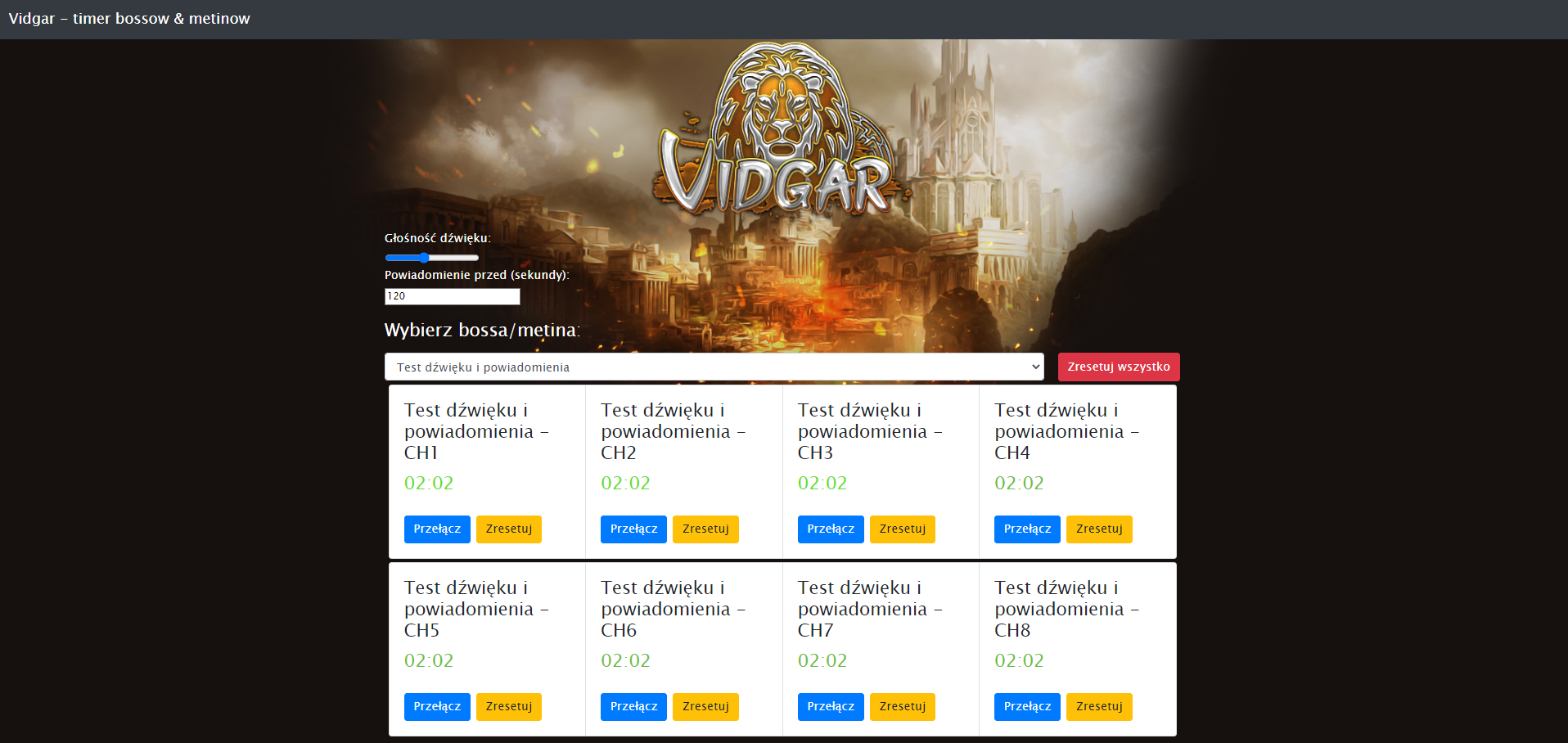
Task: Click the 'Test dźwięku i powiadomienia – CH7' title
Action: point(870,609)
